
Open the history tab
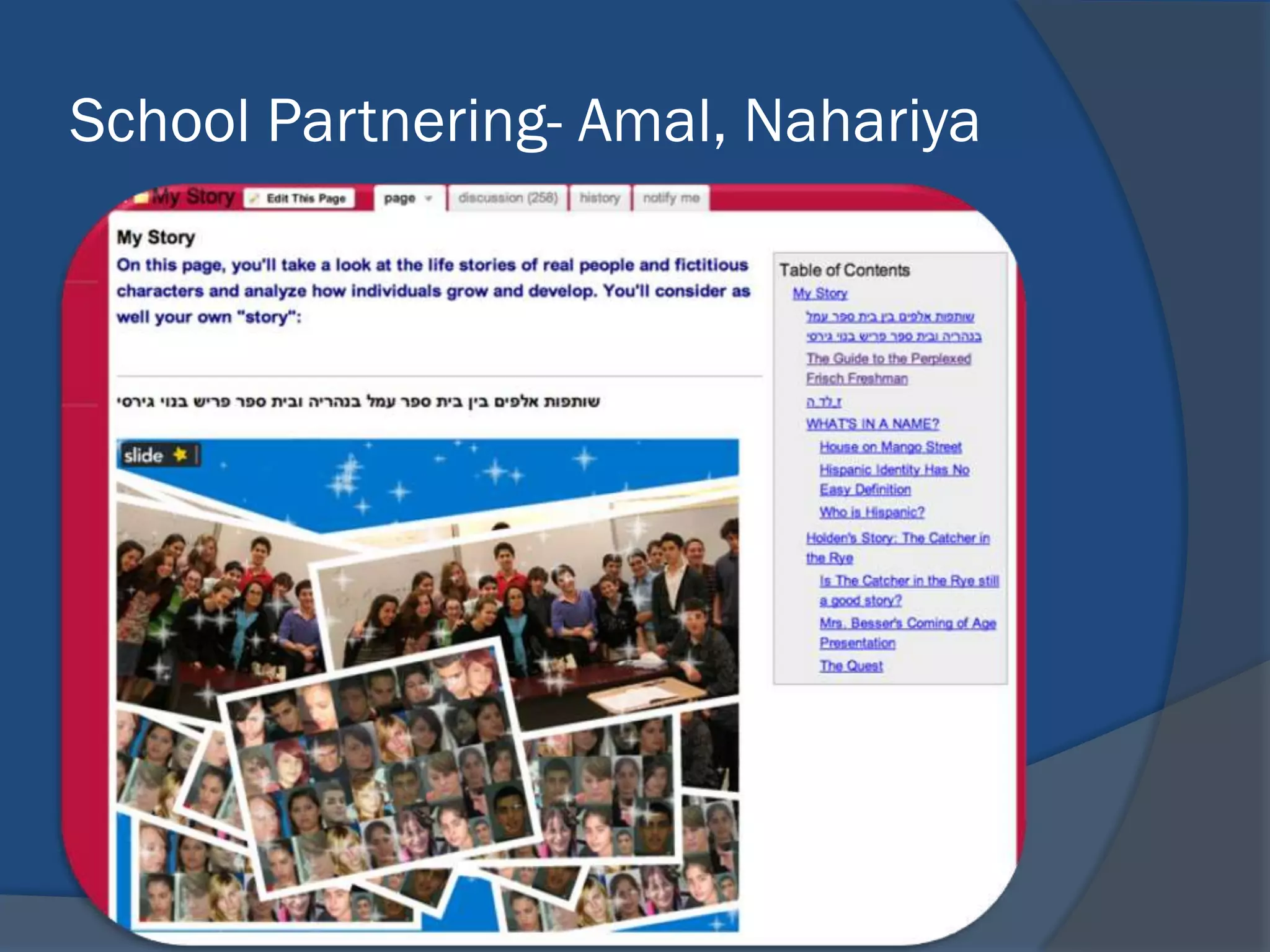point(600,198)
